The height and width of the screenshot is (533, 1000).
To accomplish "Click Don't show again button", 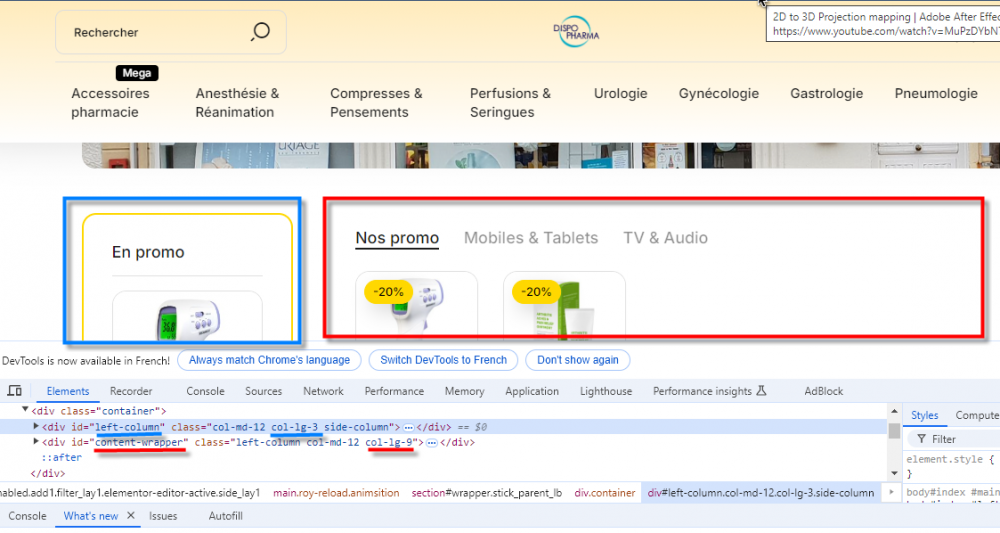I will (578, 360).
